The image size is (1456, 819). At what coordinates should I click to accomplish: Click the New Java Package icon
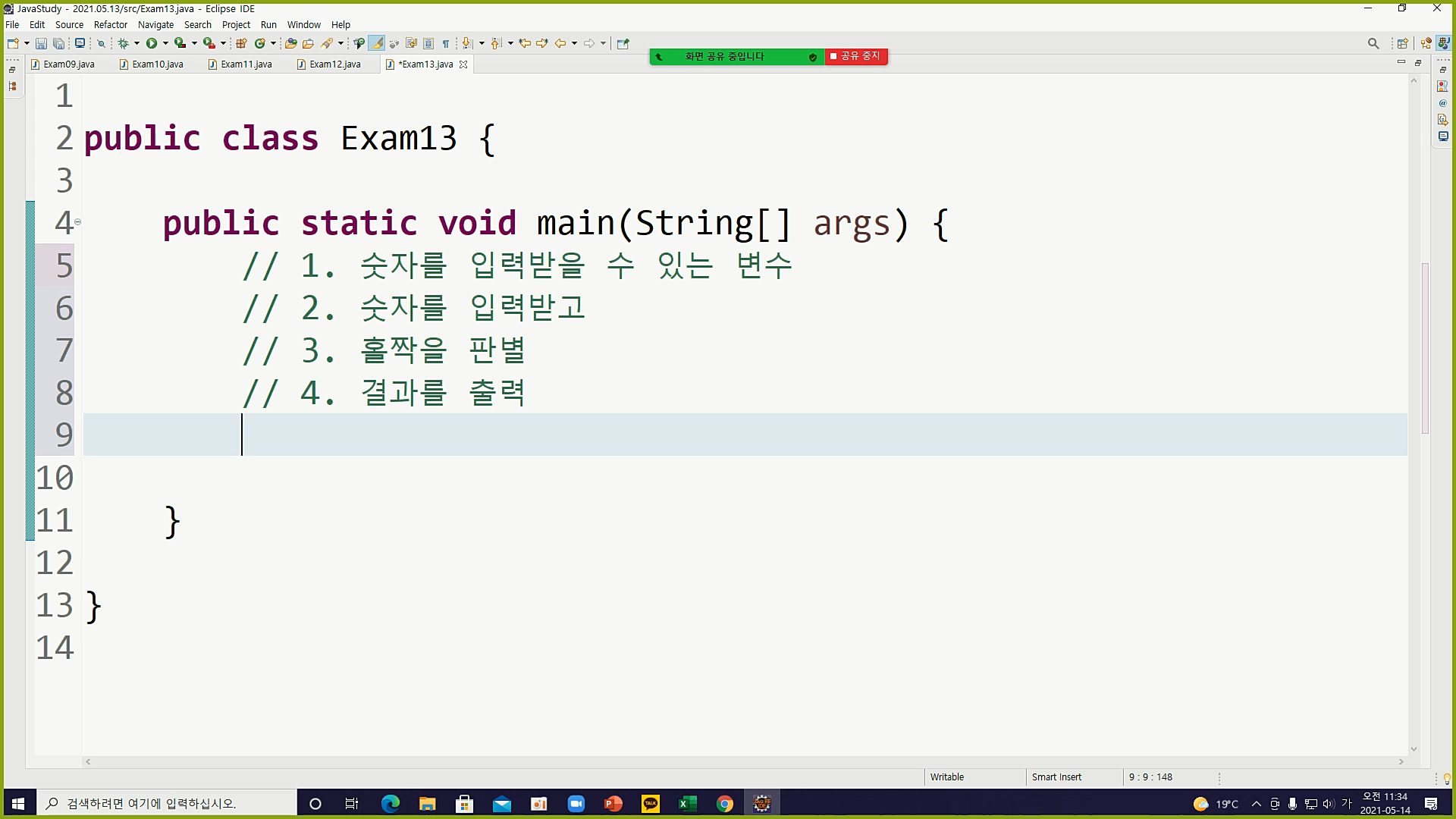(241, 44)
